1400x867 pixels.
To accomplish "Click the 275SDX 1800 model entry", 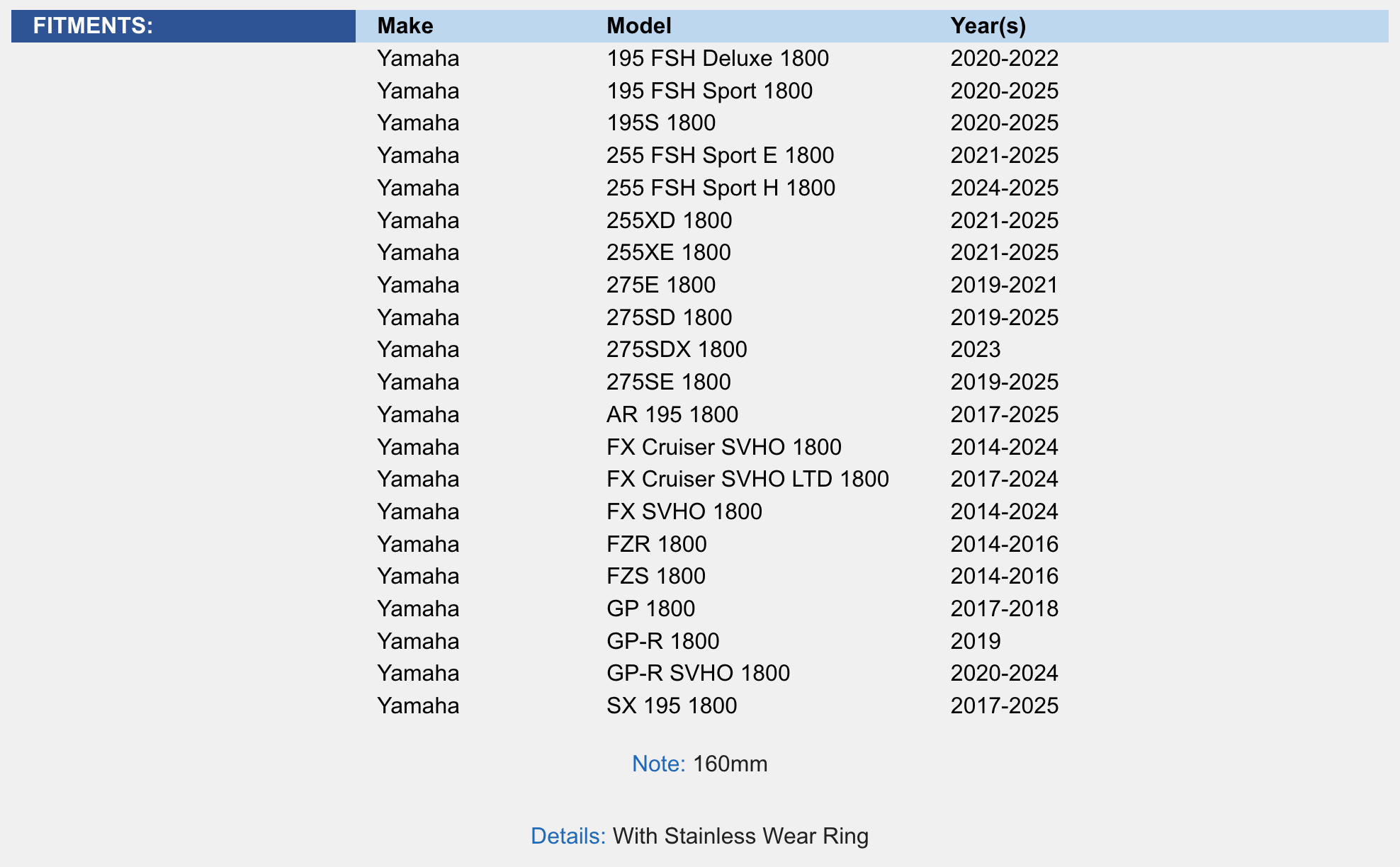I will (677, 349).
